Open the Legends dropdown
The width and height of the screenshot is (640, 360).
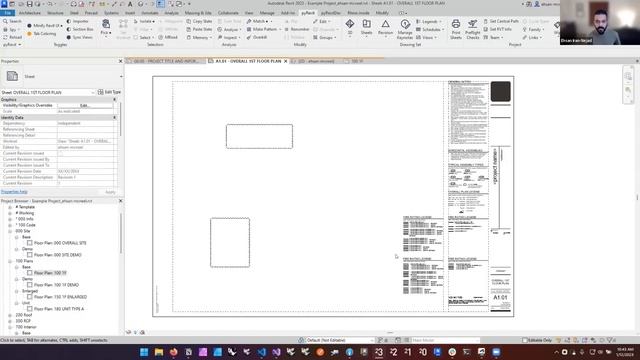[x=429, y=21]
